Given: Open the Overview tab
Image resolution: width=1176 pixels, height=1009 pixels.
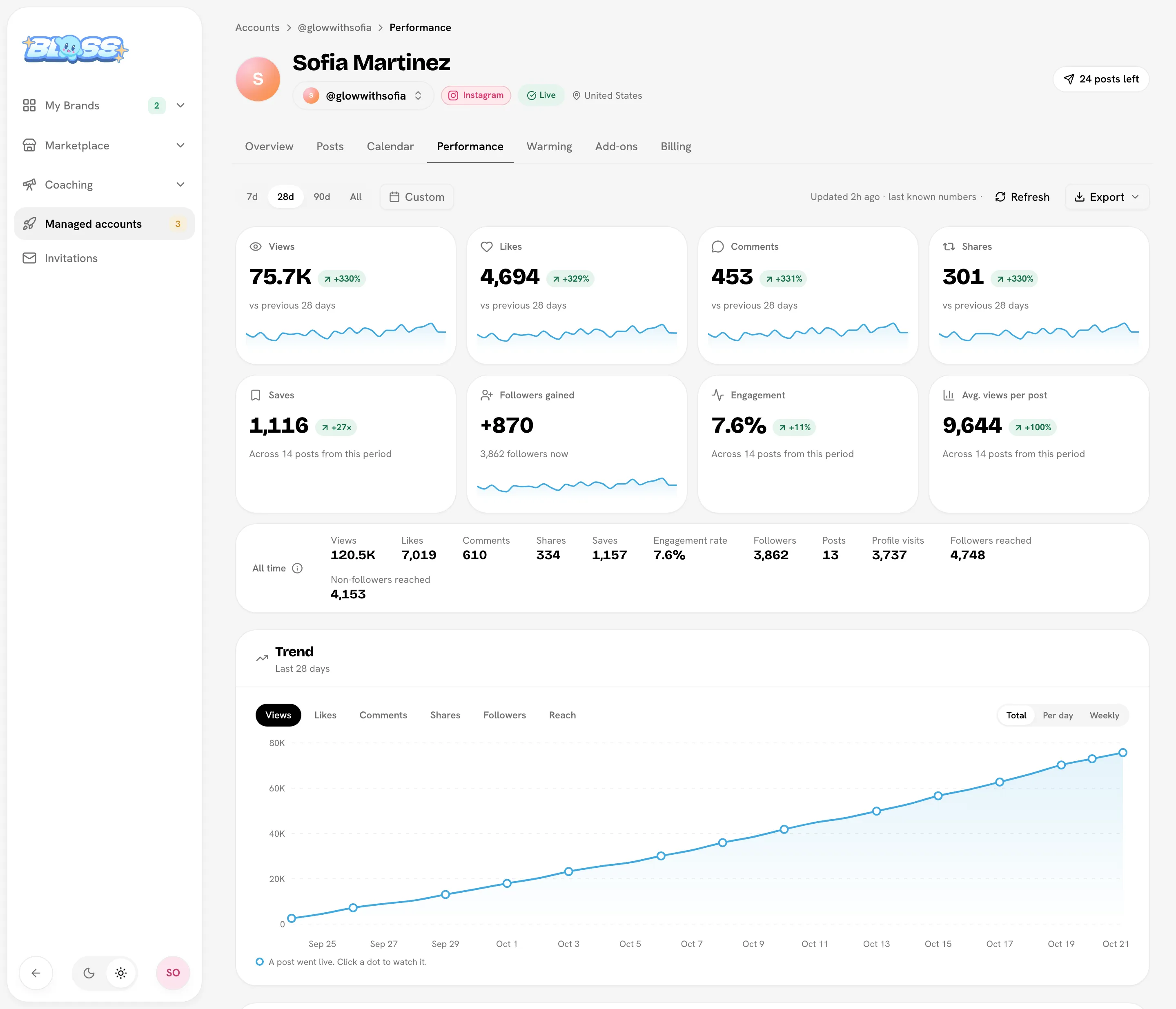Looking at the screenshot, I should click(x=269, y=147).
